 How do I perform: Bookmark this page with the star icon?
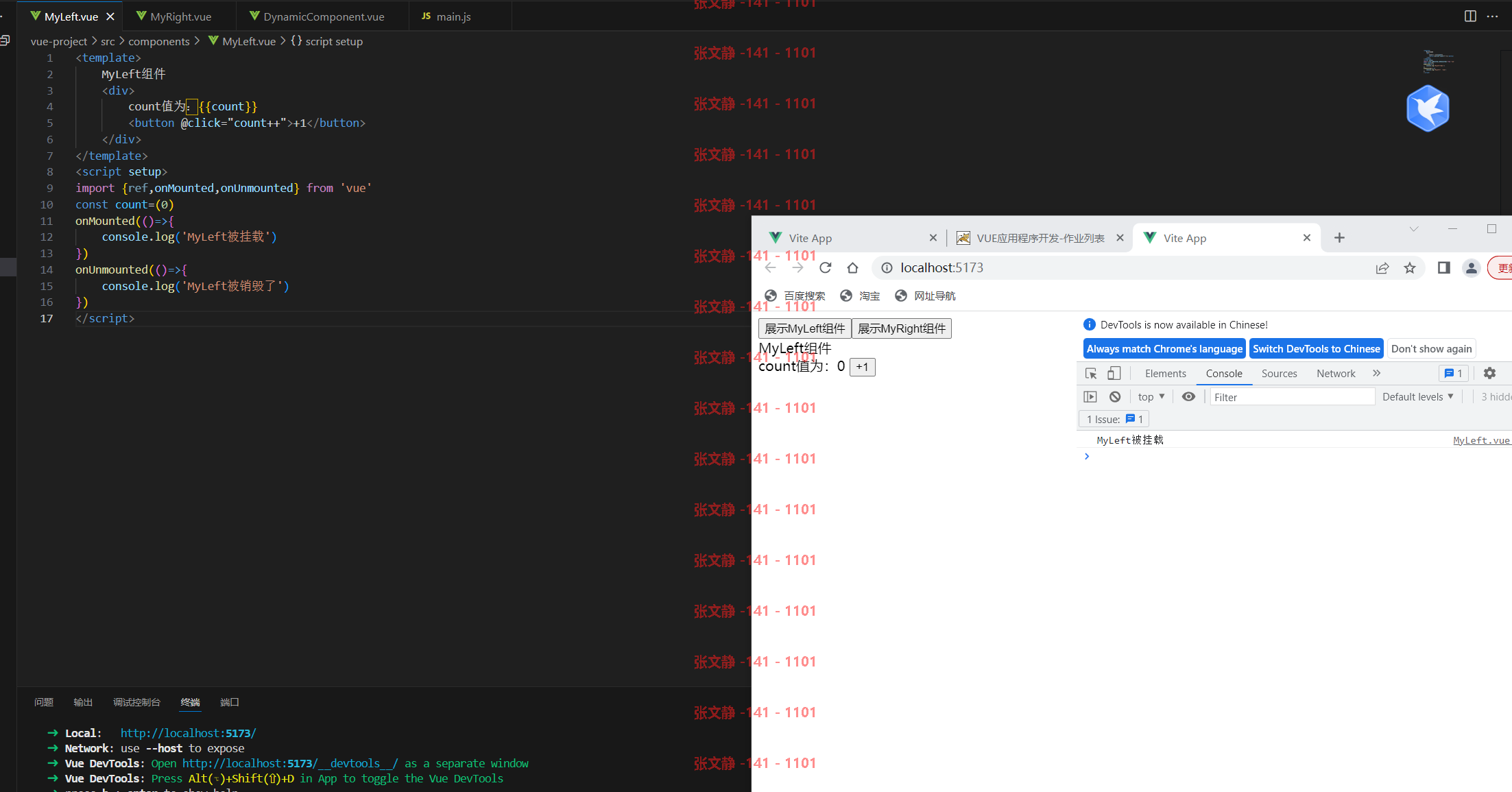1410,268
